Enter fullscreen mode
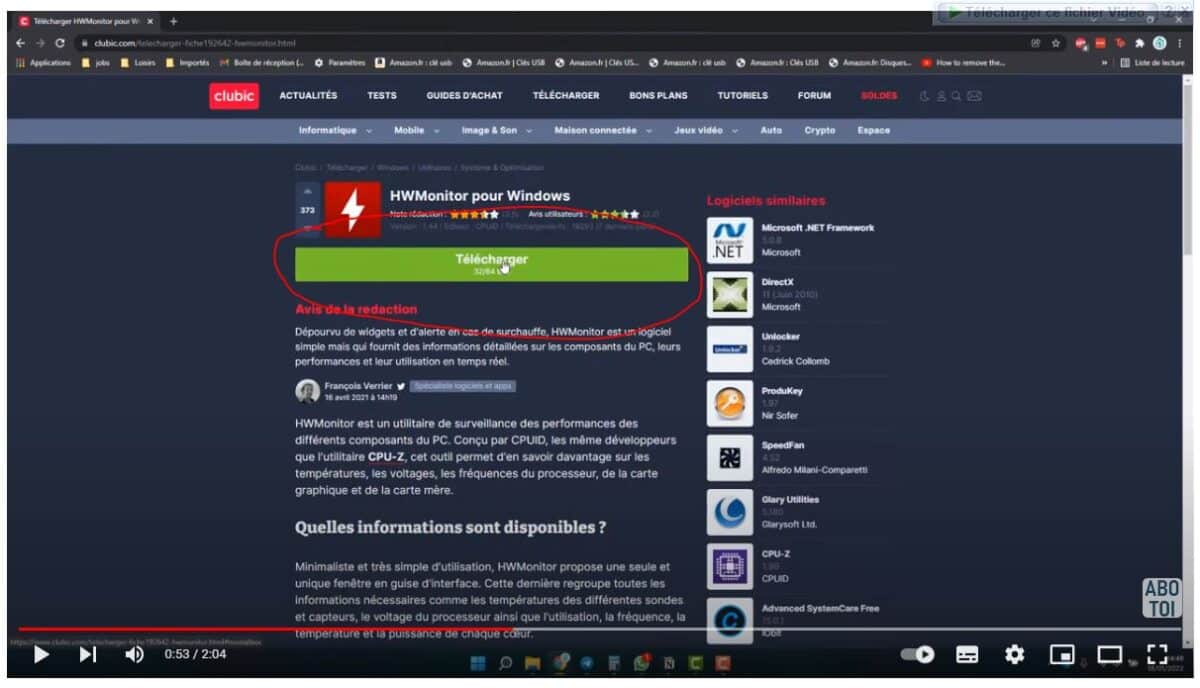Viewport: 1200px width, 688px height. [1157, 654]
